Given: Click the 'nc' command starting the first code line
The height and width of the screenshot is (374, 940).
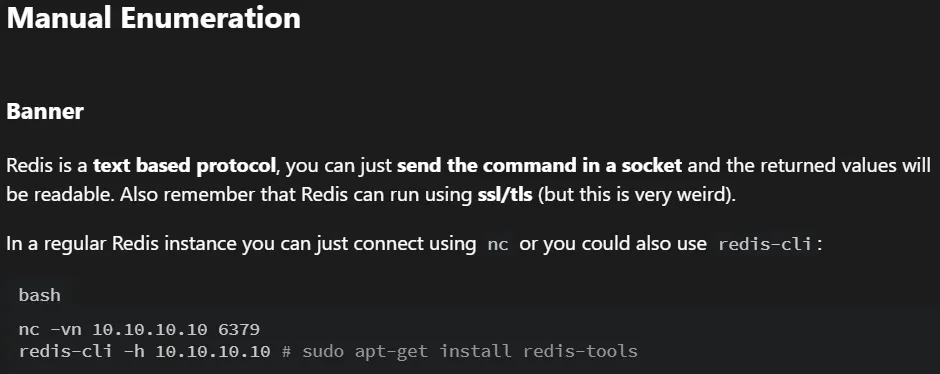Looking at the screenshot, I should coord(29,330).
